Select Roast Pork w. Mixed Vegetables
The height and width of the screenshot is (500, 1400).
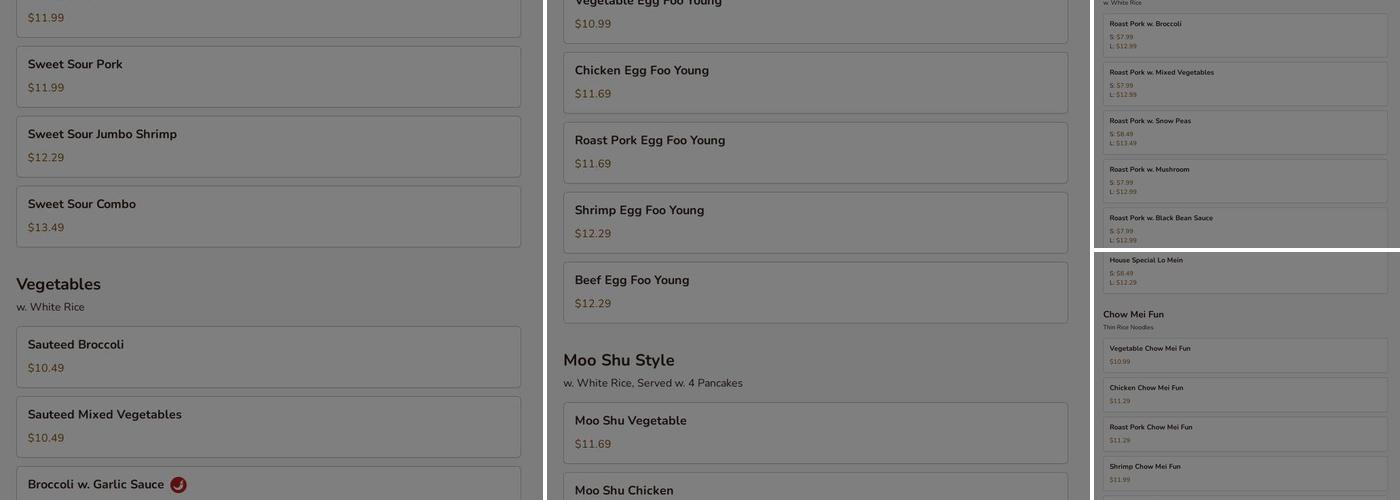click(x=1245, y=83)
